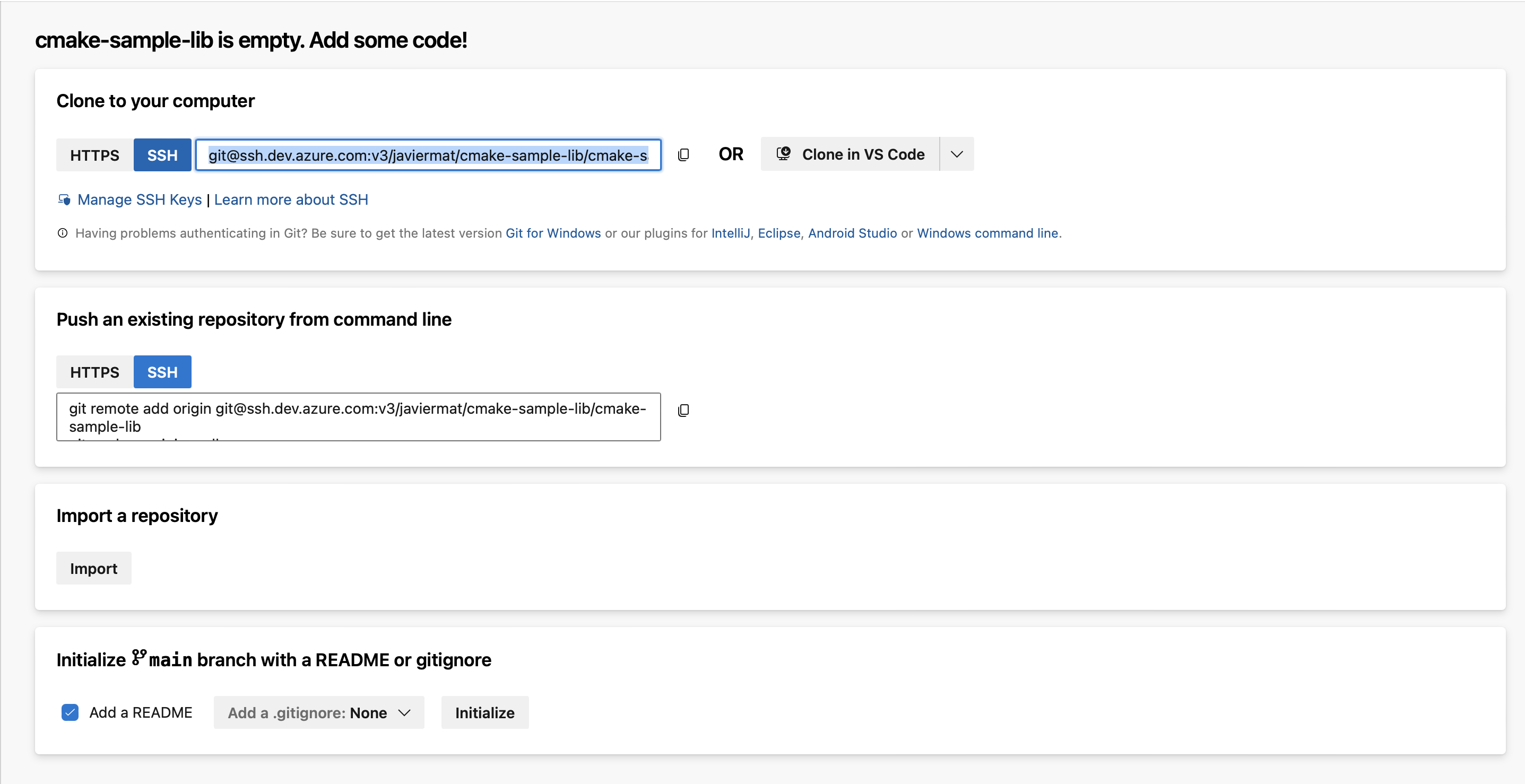Open the Add a .gitignore dropdown
The height and width of the screenshot is (784, 1525).
(318, 712)
